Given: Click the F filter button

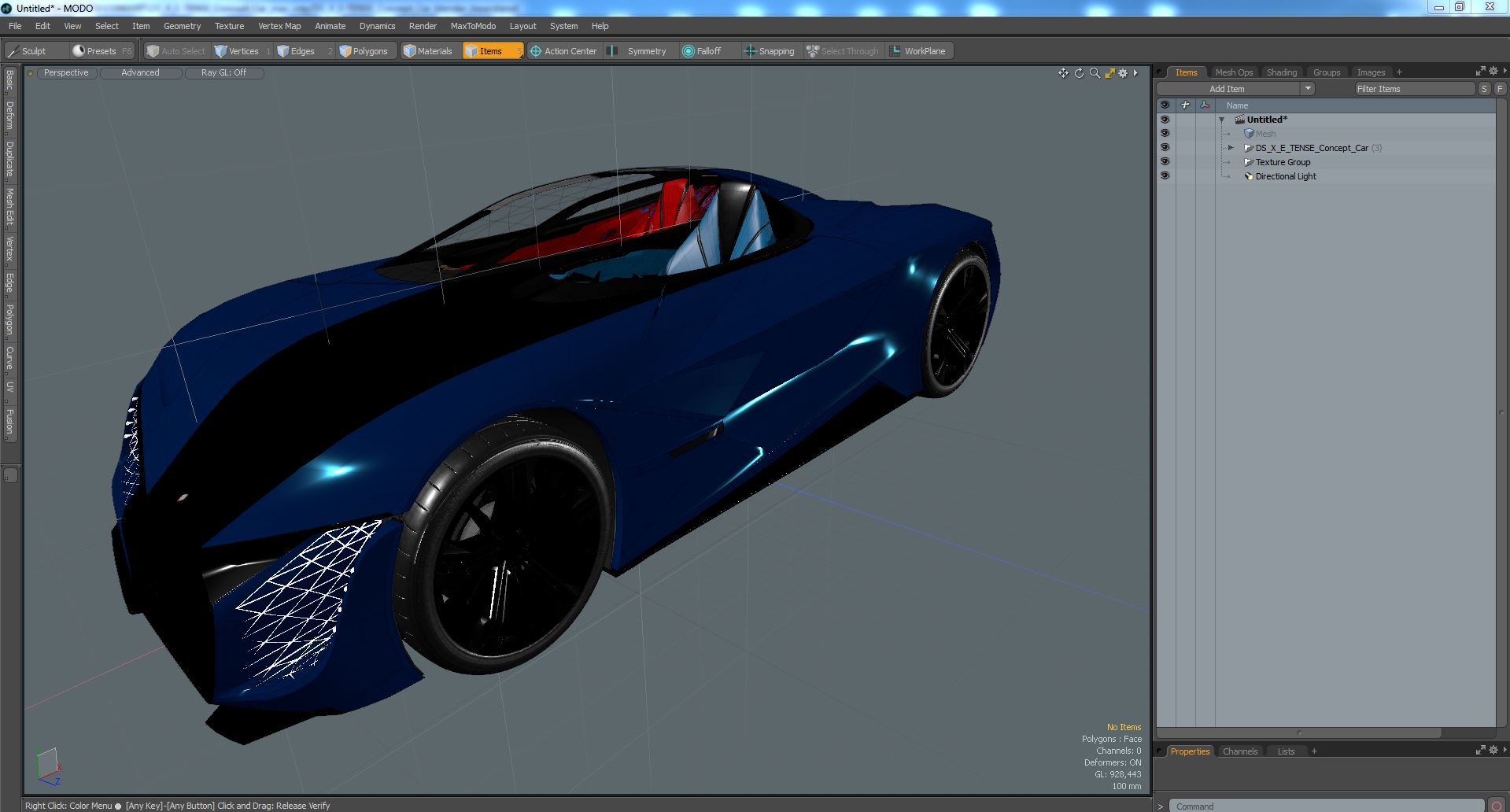Looking at the screenshot, I should tap(1500, 89).
